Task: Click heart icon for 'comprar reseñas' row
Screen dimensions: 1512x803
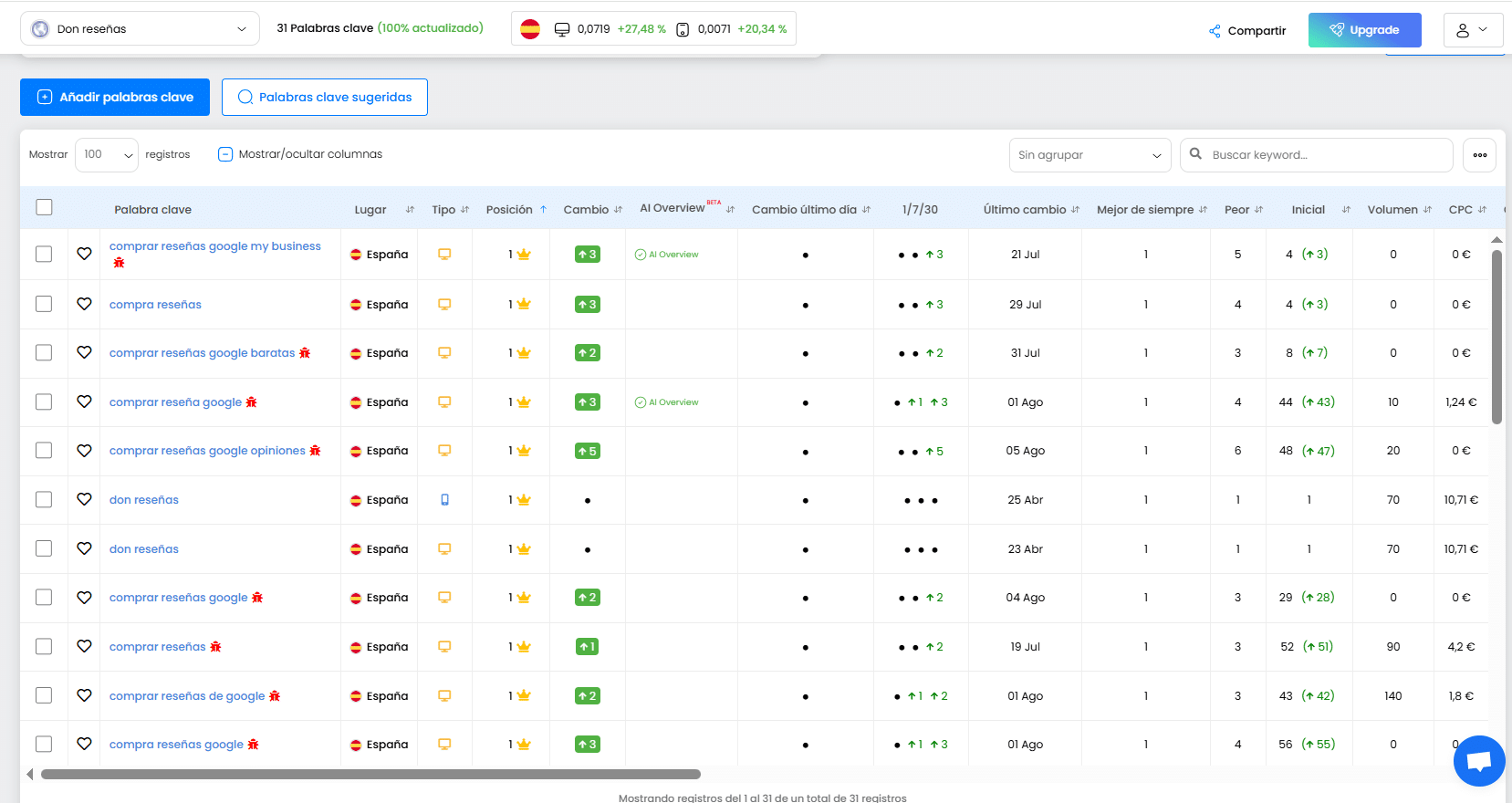Action: [x=84, y=646]
